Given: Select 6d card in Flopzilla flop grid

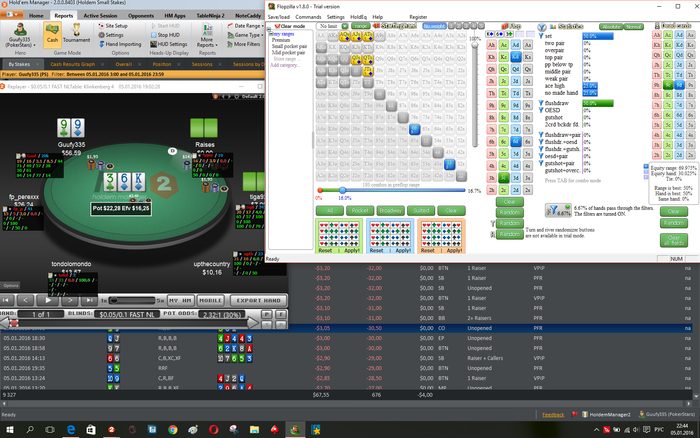Looking at the screenshot, I should tap(516, 142).
